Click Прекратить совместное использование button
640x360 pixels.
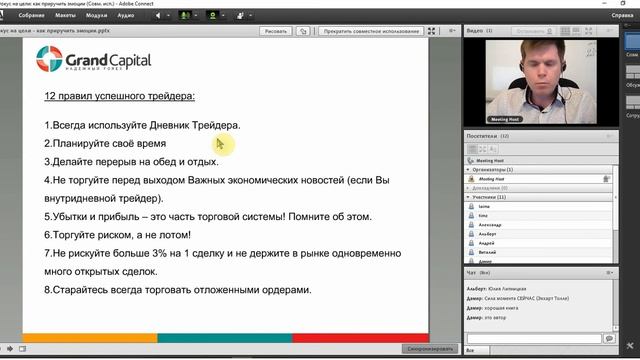[371, 31]
